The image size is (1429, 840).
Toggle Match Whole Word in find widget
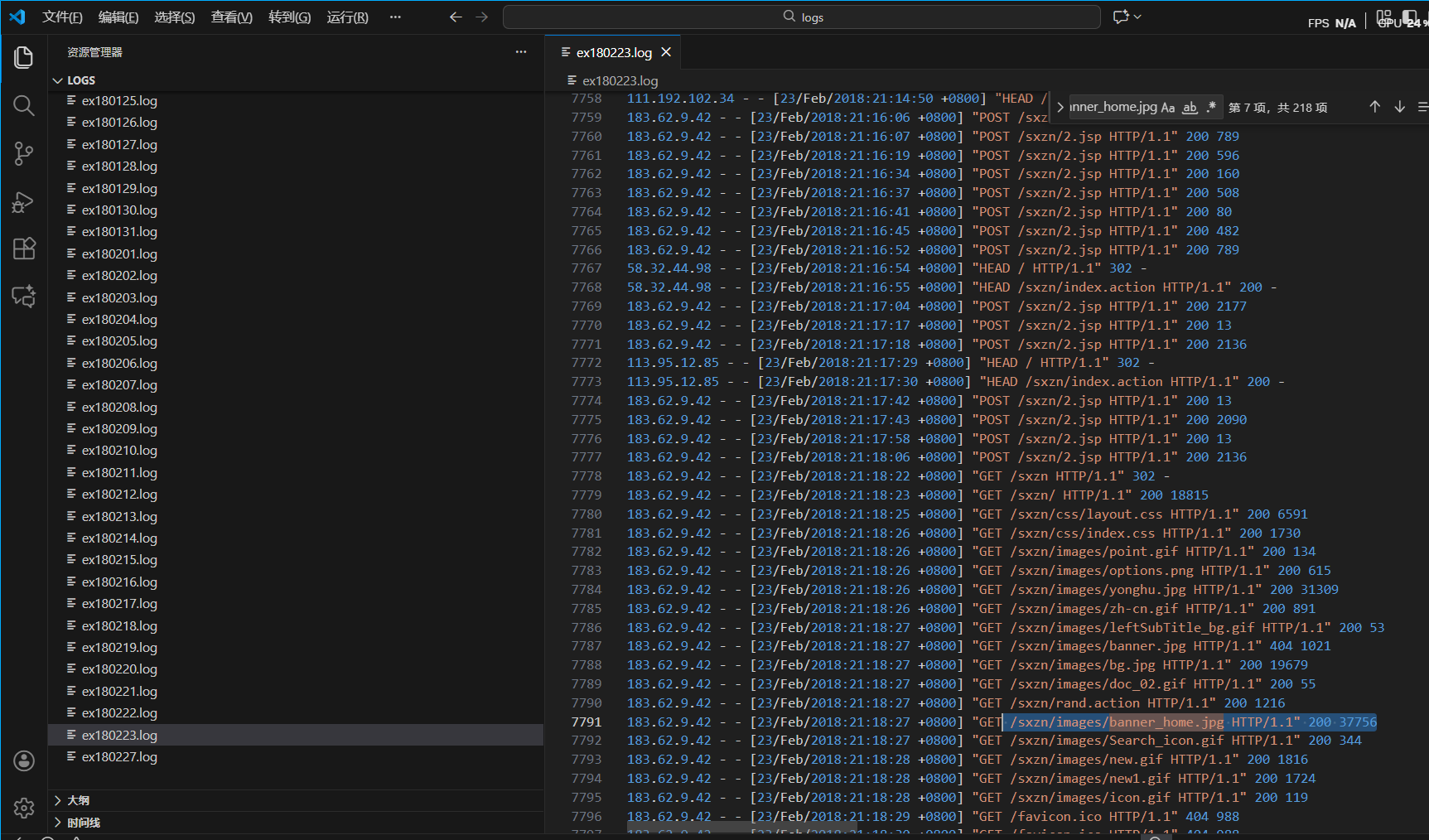click(1190, 107)
